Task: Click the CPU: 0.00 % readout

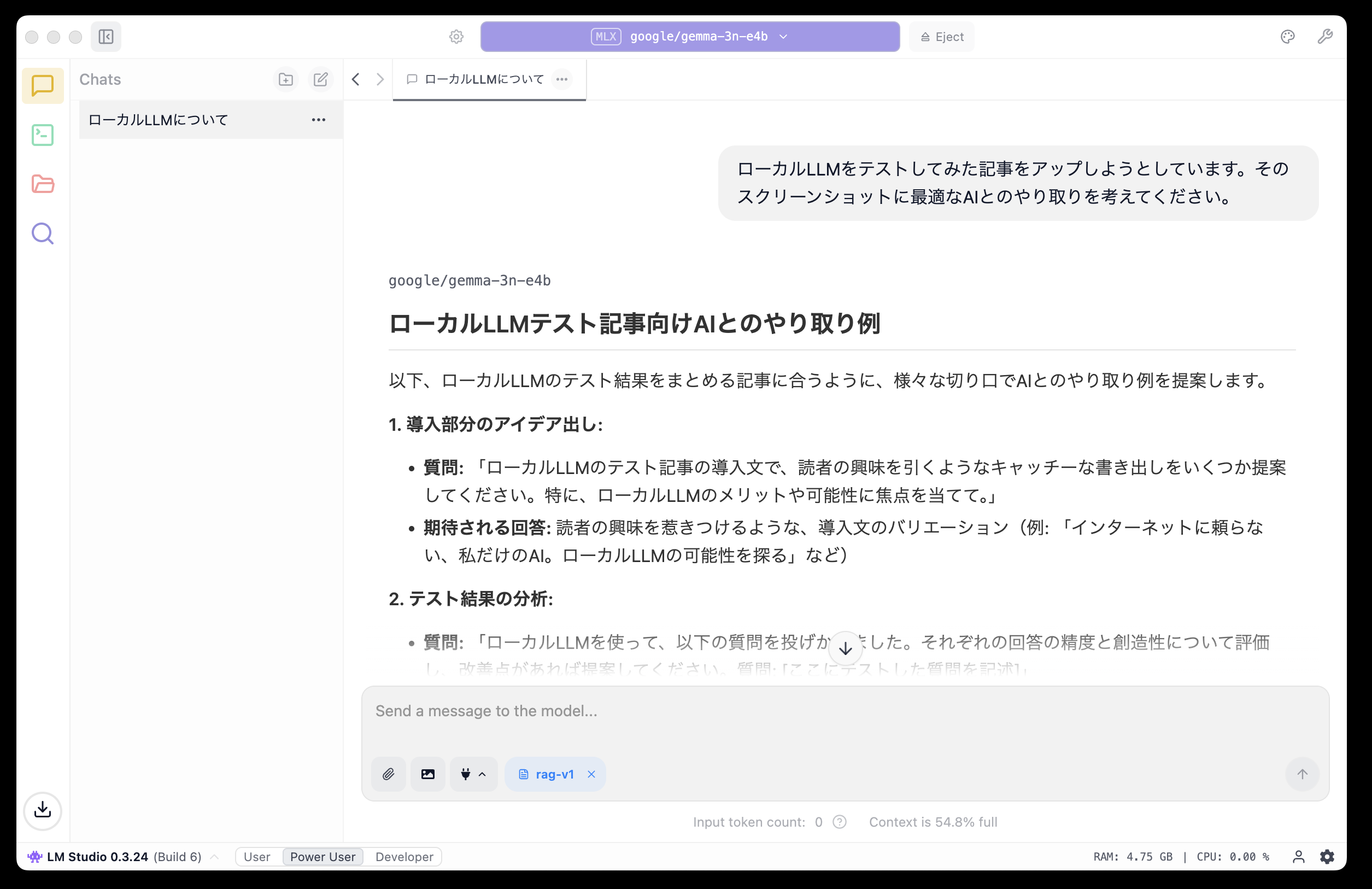Action: click(x=1233, y=857)
